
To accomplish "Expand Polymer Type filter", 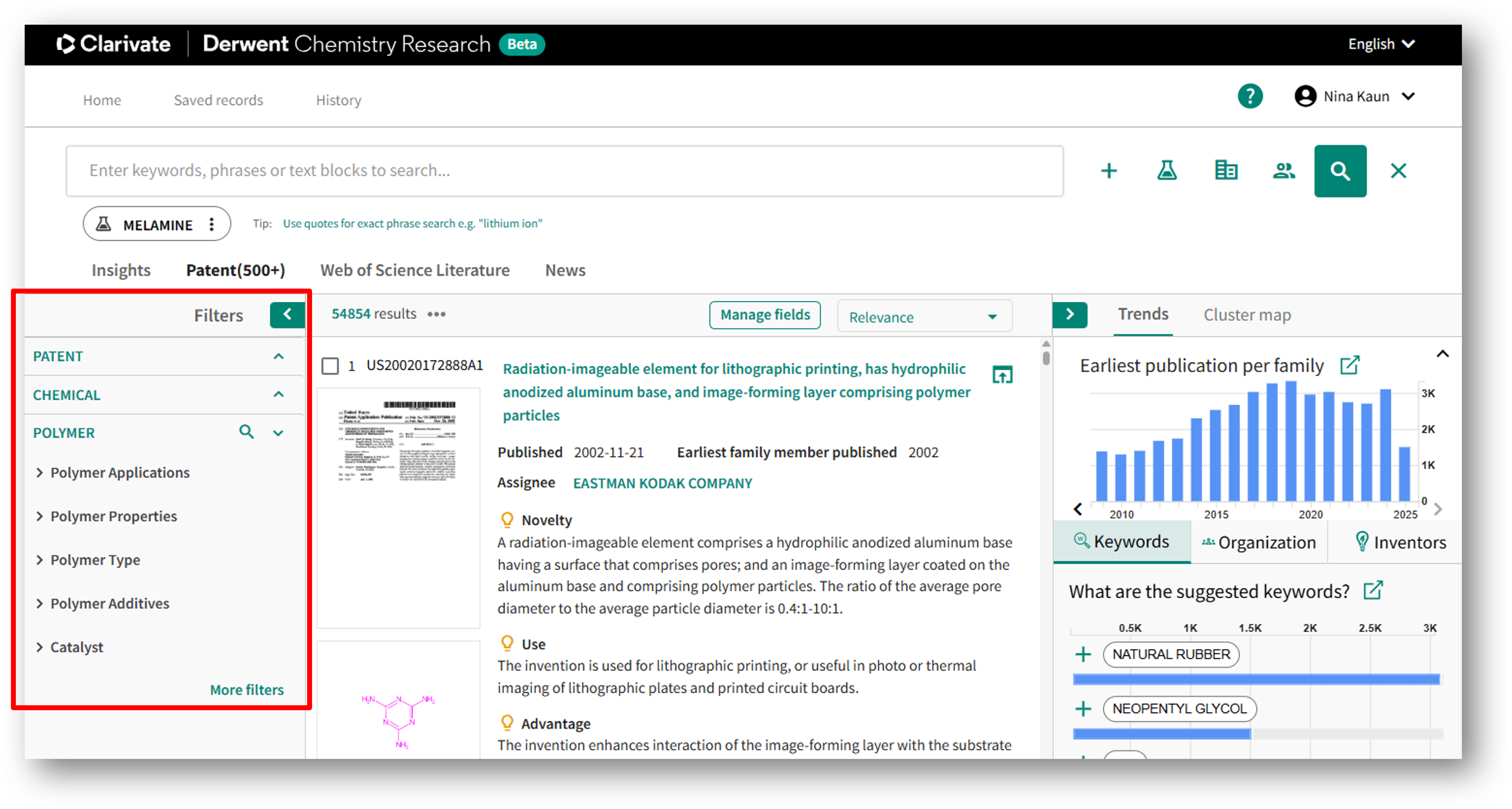I will pyautogui.click(x=39, y=560).
